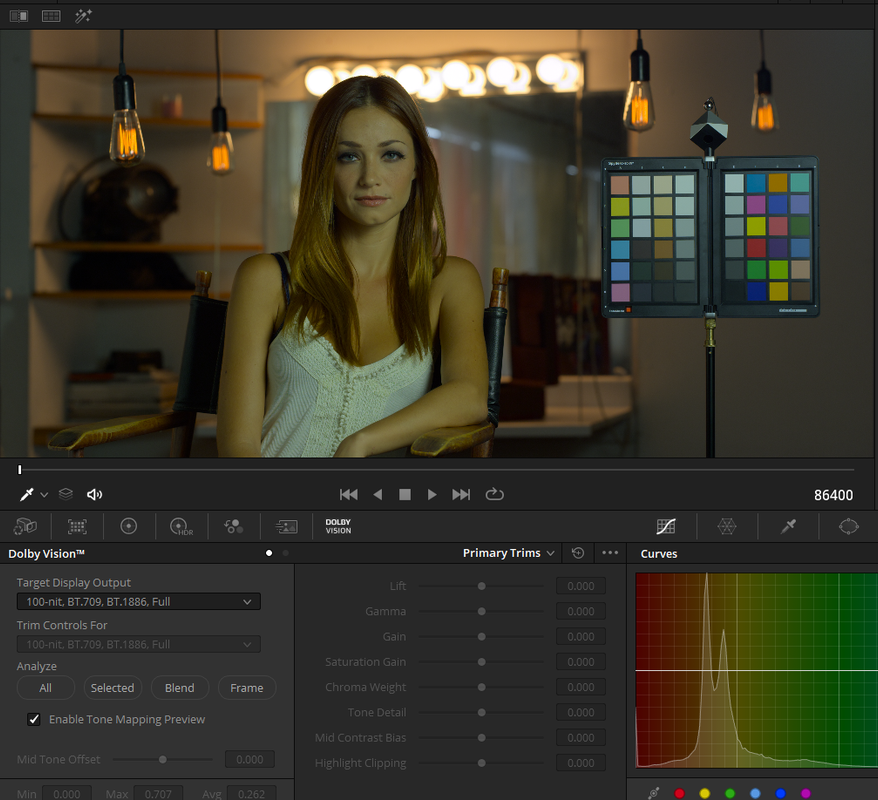878x800 pixels.
Task: Click the Lift value field
Action: tap(581, 586)
